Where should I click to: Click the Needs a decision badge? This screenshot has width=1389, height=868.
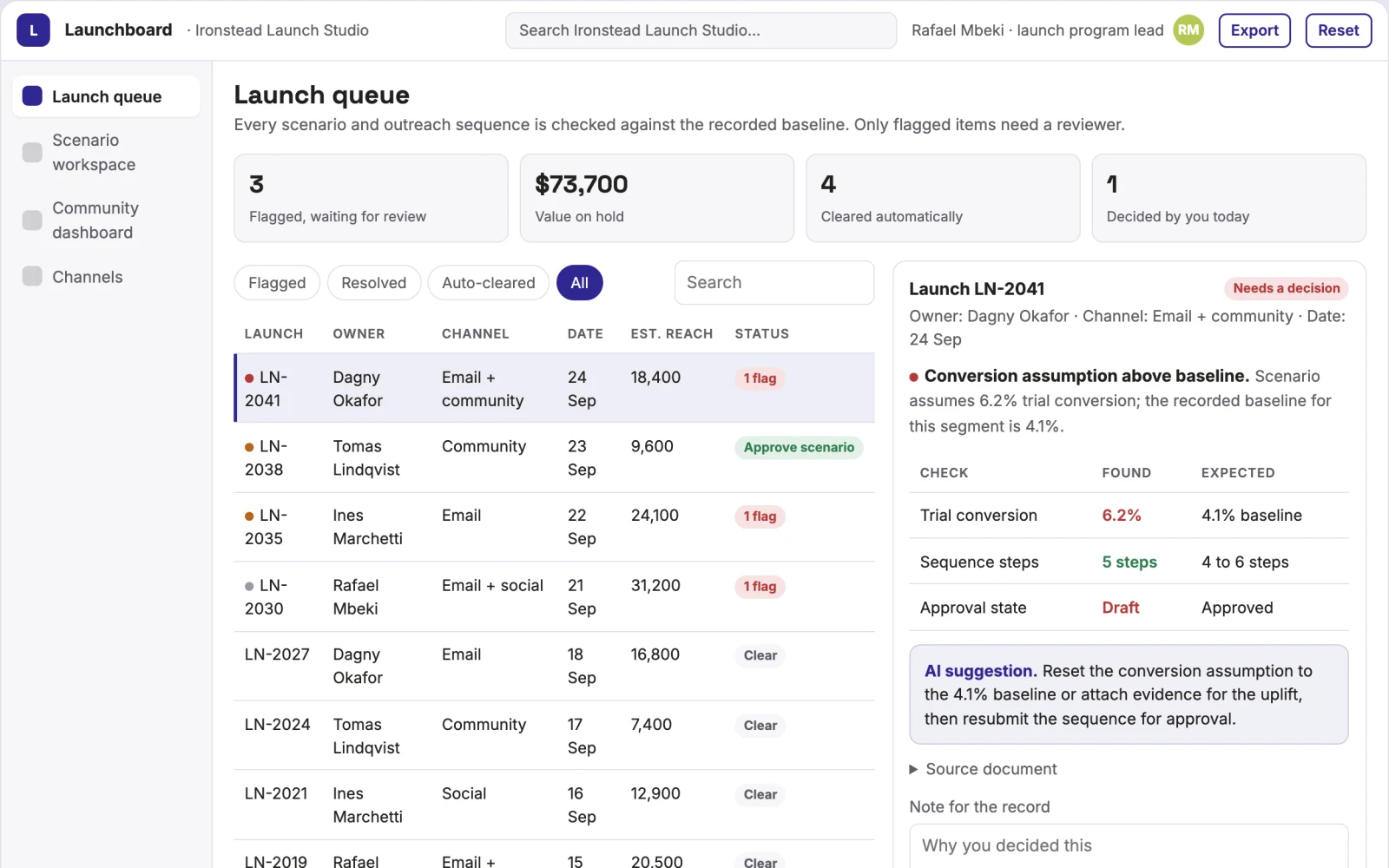(1287, 288)
